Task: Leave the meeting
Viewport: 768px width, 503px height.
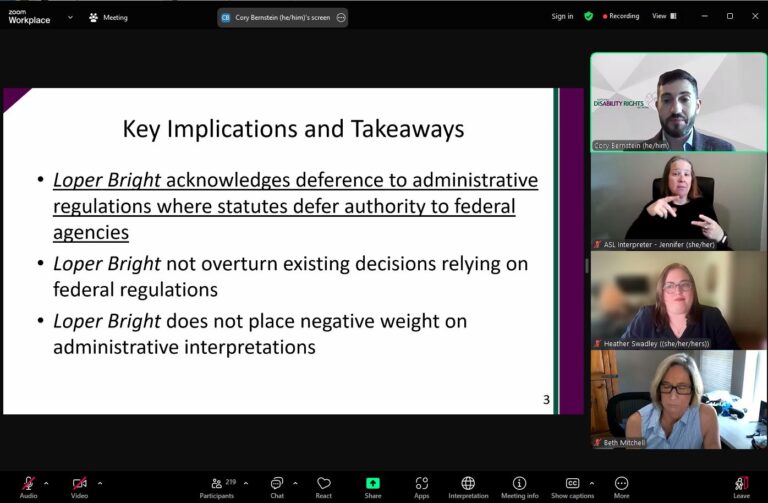Action: coord(741,486)
